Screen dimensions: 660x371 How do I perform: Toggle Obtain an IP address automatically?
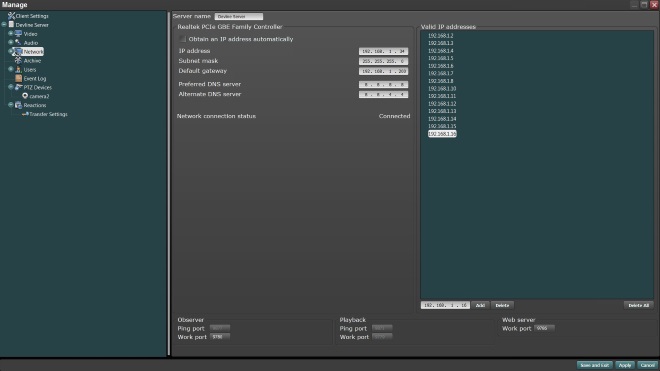point(182,39)
